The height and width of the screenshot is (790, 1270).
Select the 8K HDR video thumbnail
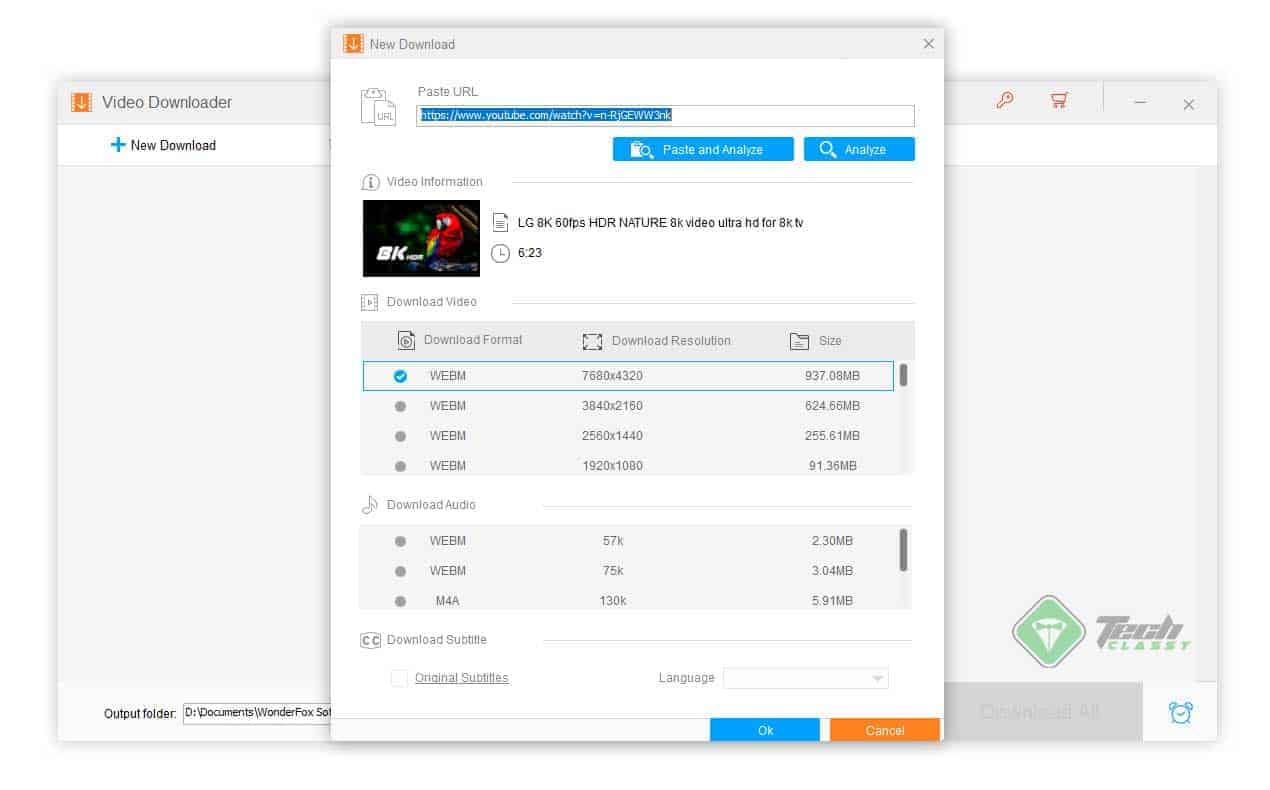pos(420,237)
